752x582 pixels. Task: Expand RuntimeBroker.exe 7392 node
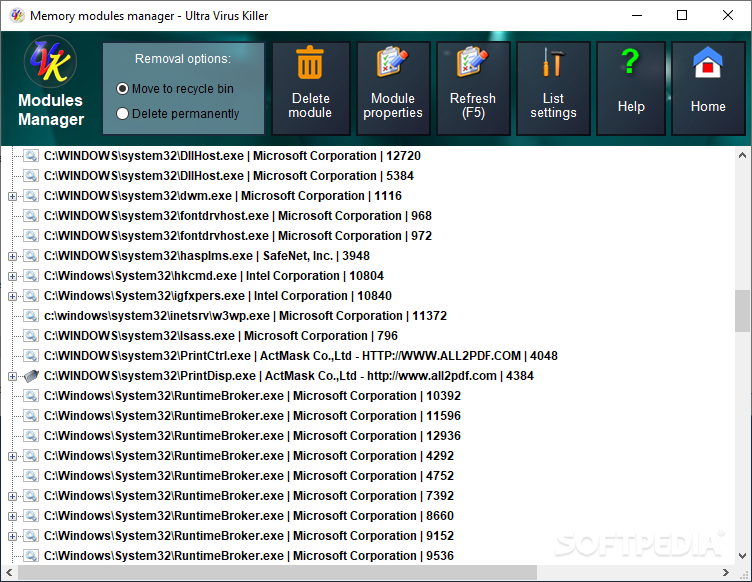(12, 496)
